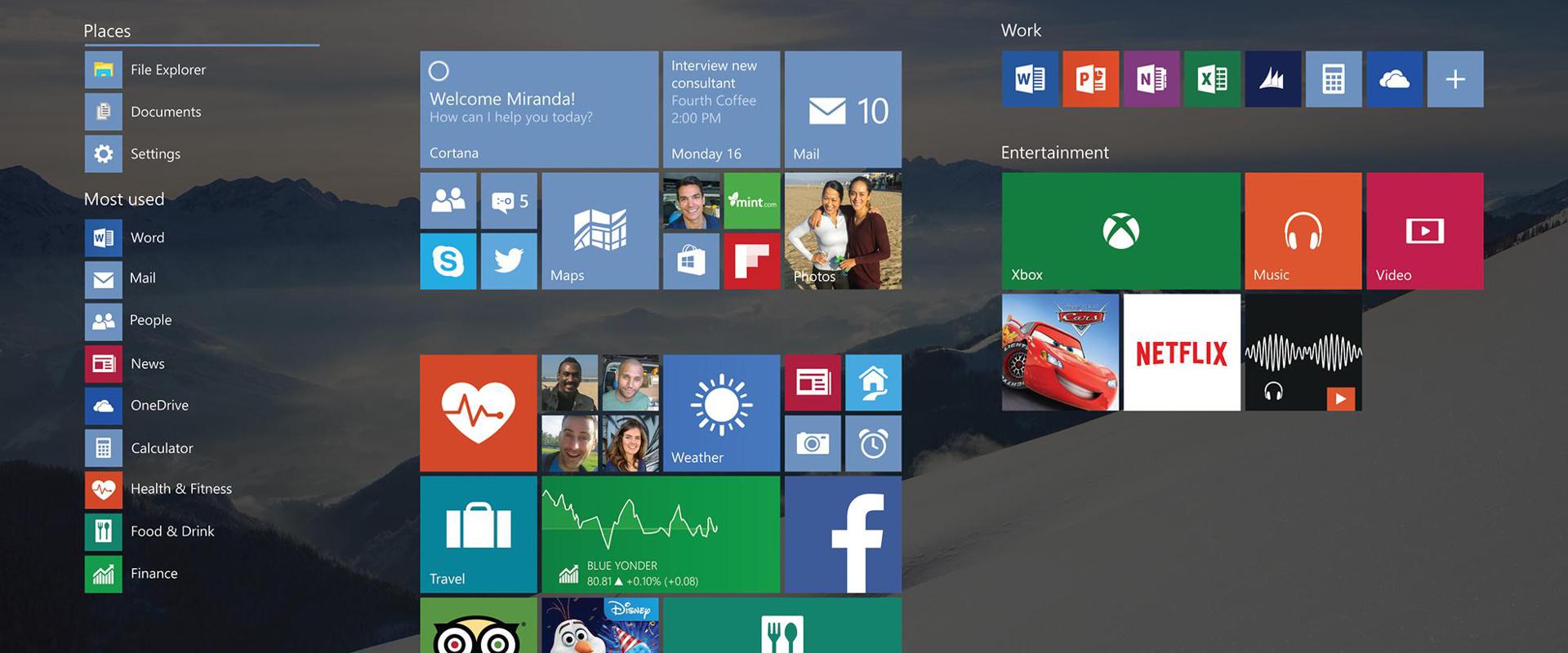This screenshot has width=1568, height=653.
Task: Open OneDrive in Most used list
Action: (x=136, y=406)
